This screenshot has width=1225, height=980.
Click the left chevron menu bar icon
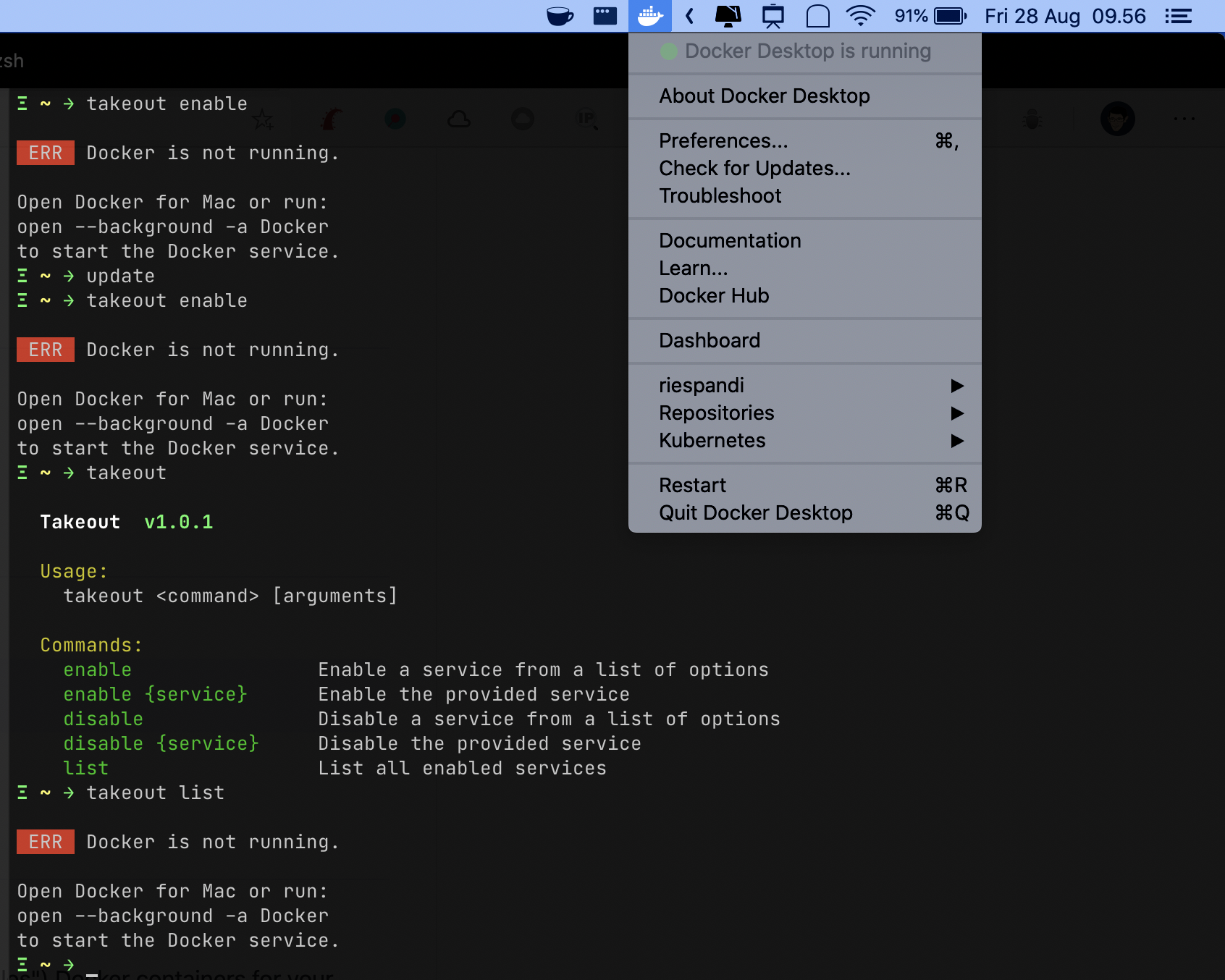(689, 16)
